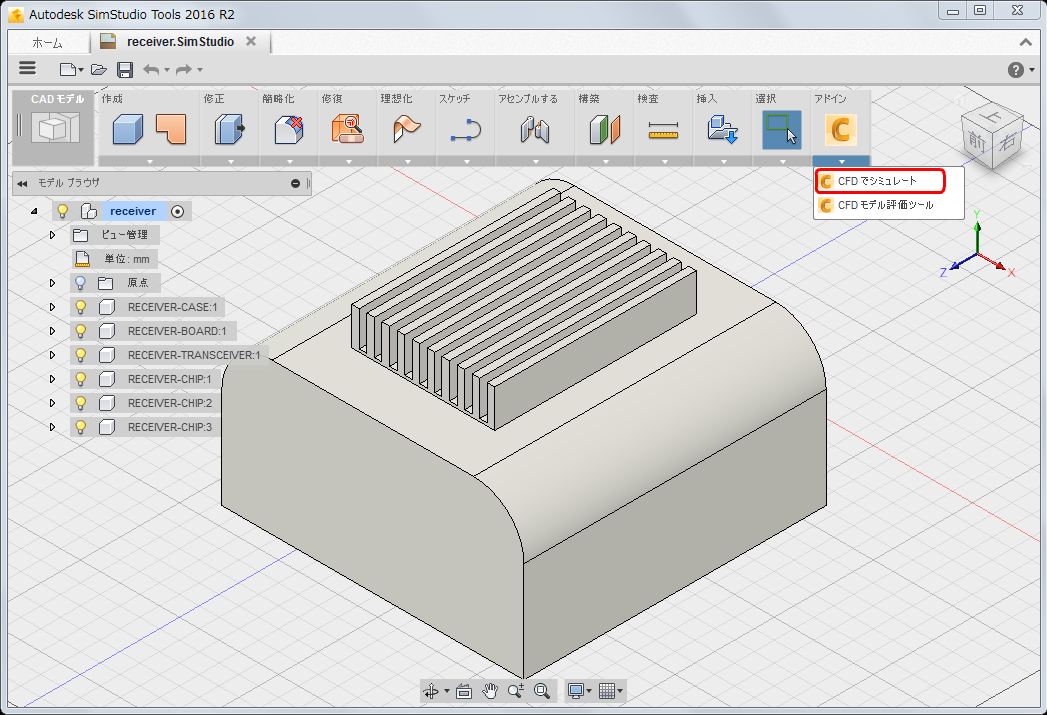Click the New document icon
This screenshot has height=715, width=1047.
coord(67,69)
